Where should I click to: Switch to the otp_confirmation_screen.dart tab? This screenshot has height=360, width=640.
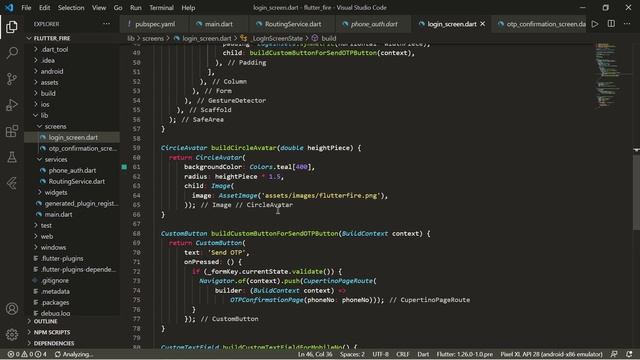[540, 24]
